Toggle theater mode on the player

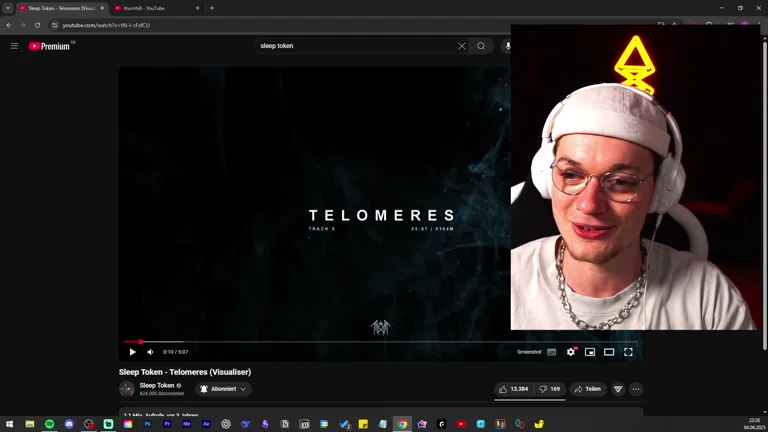click(609, 352)
